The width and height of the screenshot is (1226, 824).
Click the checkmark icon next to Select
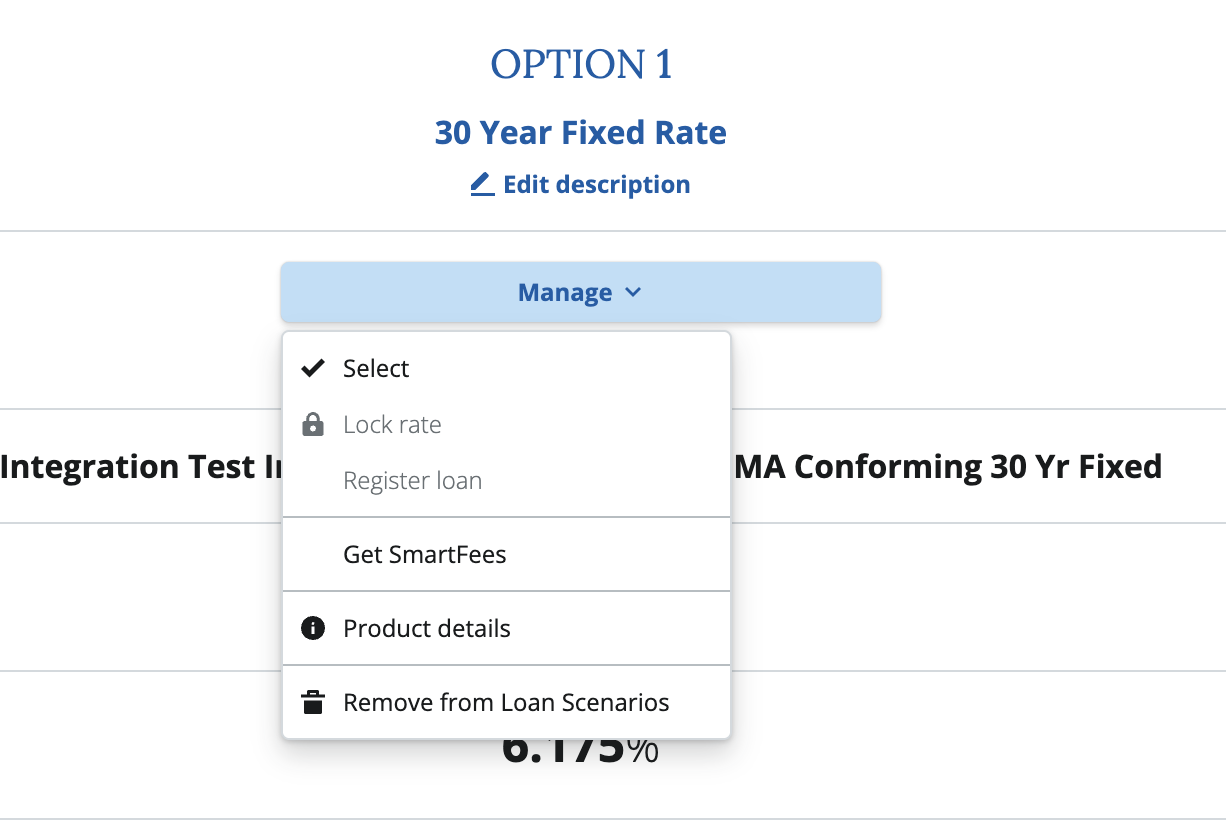[x=313, y=368]
